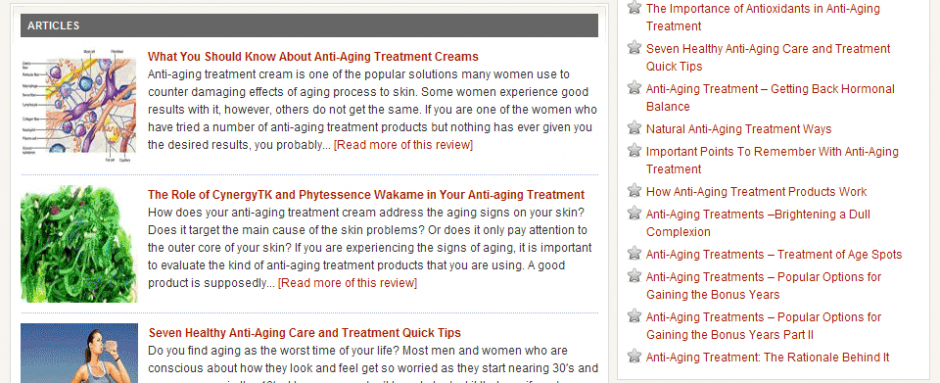Click star icon beside Importance of Antioxidants link
The height and width of the screenshot is (383, 940).
(634, 7)
